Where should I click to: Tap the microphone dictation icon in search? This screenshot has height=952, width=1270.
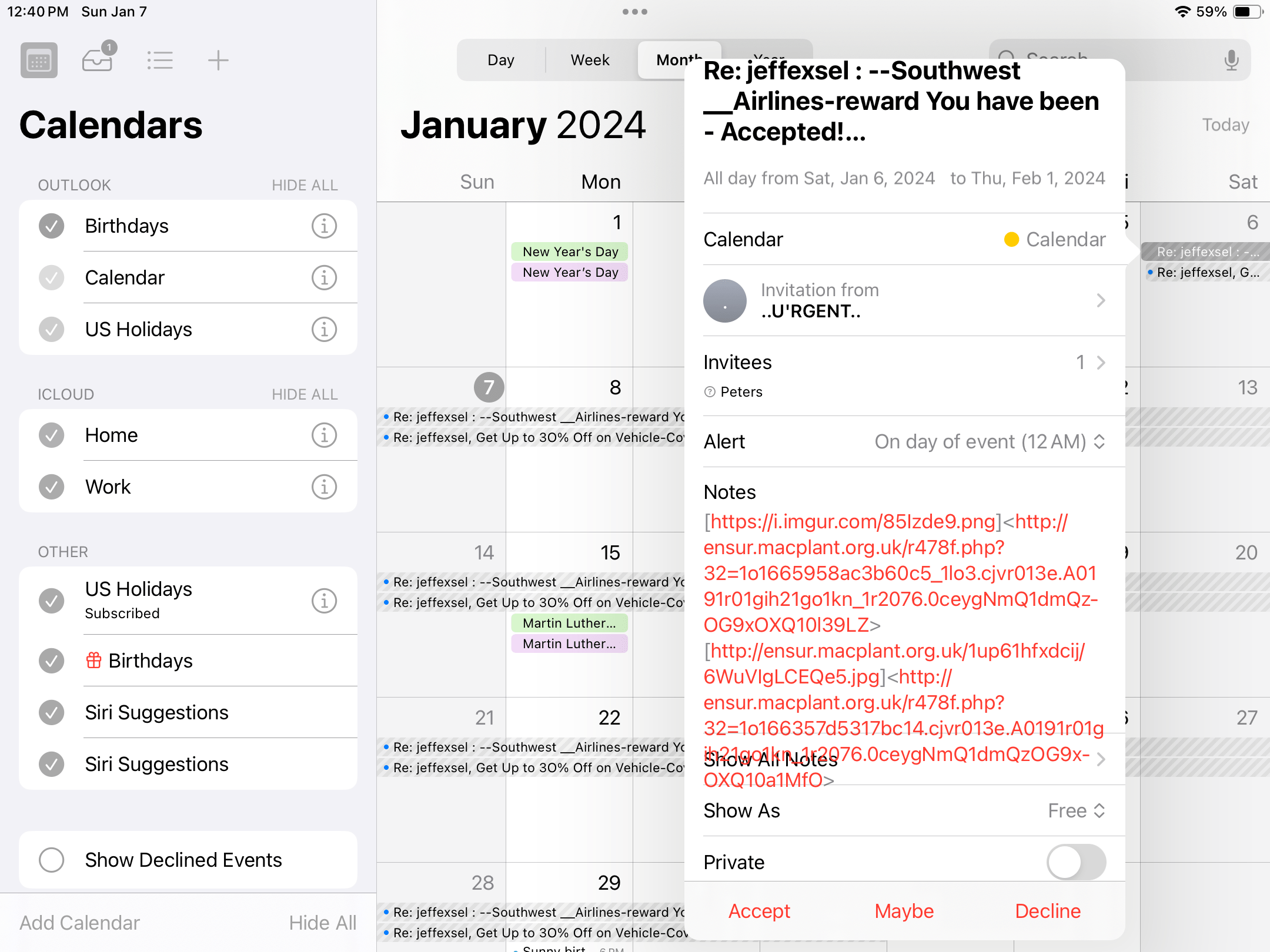[x=1231, y=60]
